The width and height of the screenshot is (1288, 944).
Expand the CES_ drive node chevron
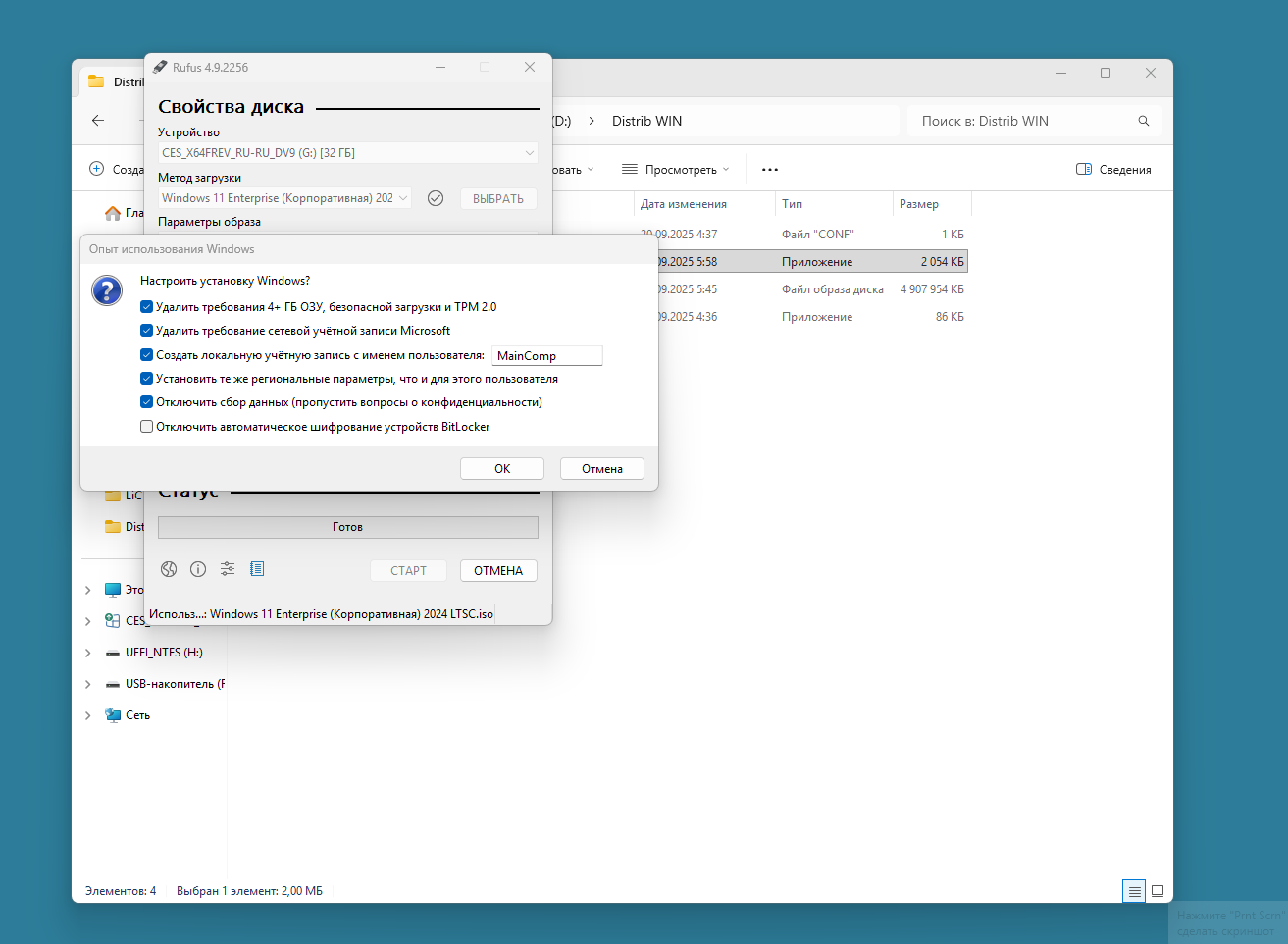(x=87, y=621)
